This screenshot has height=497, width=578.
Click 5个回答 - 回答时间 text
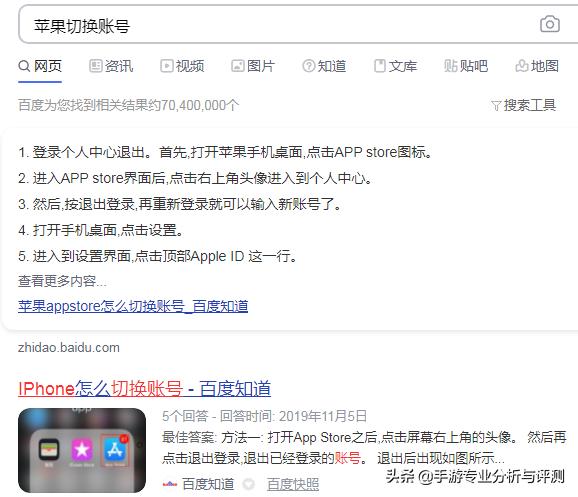coord(264,416)
